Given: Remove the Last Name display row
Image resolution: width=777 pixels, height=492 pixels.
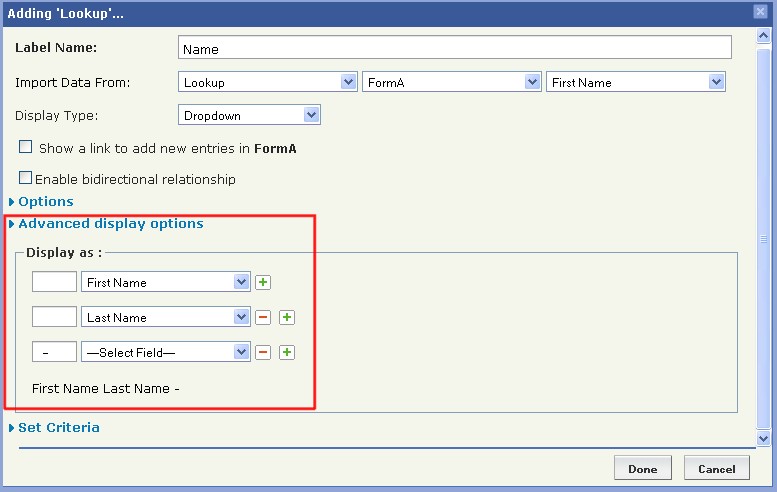Looking at the screenshot, I should coord(263,318).
